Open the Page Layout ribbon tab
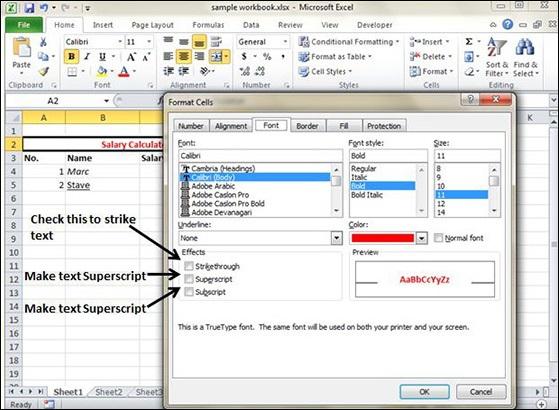This screenshot has width=559, height=410. point(152,25)
